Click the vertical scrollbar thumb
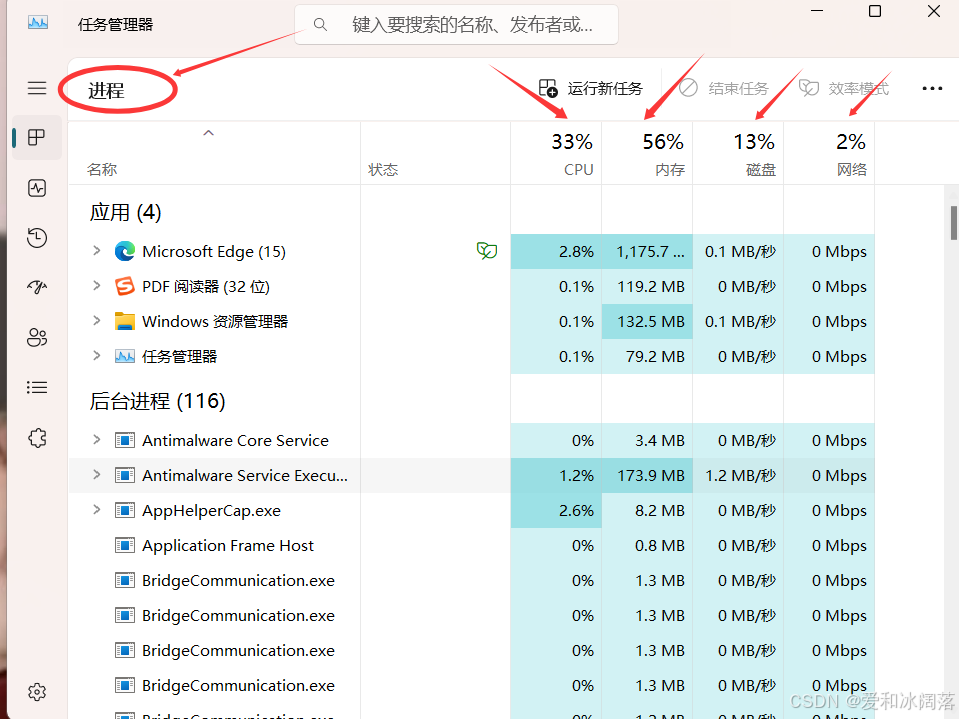 (953, 223)
